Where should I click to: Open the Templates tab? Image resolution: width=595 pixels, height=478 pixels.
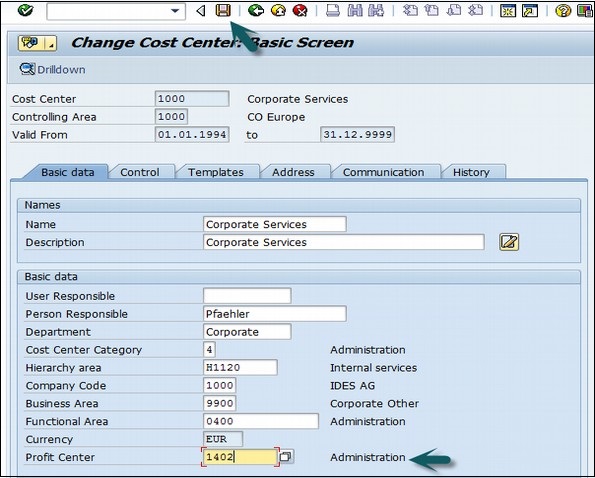click(216, 172)
